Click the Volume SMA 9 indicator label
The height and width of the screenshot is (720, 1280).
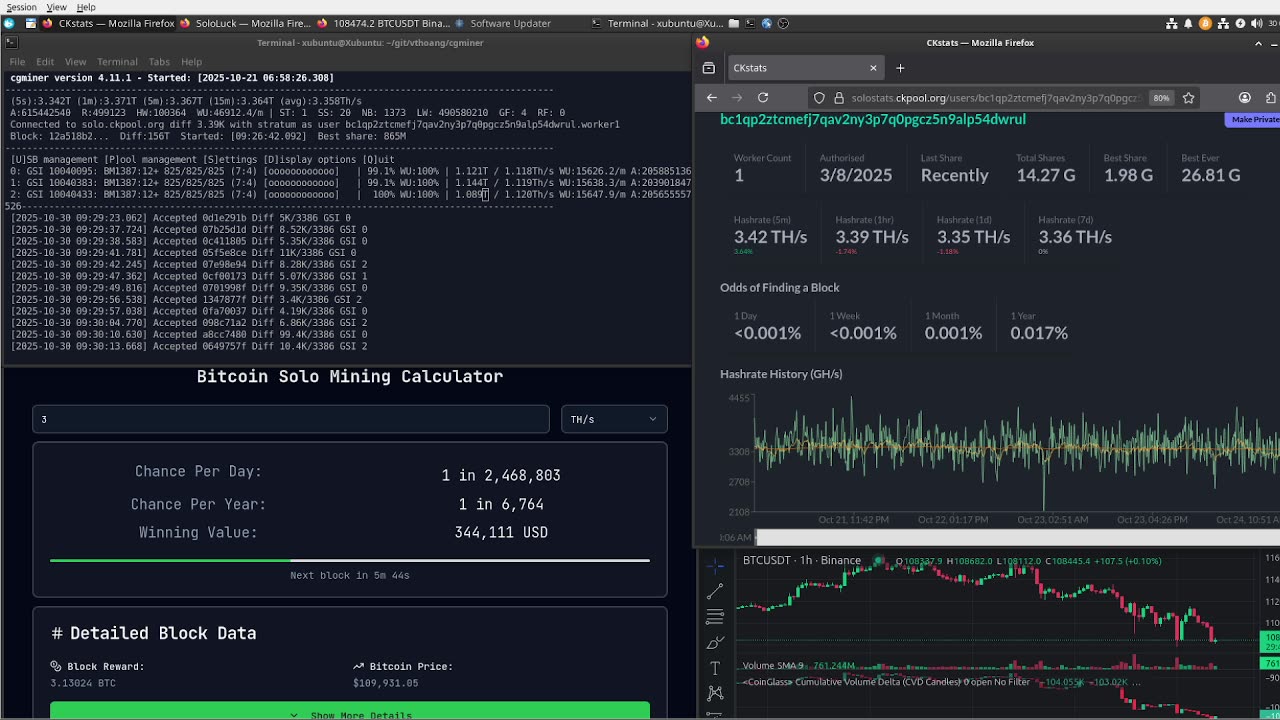[772, 665]
